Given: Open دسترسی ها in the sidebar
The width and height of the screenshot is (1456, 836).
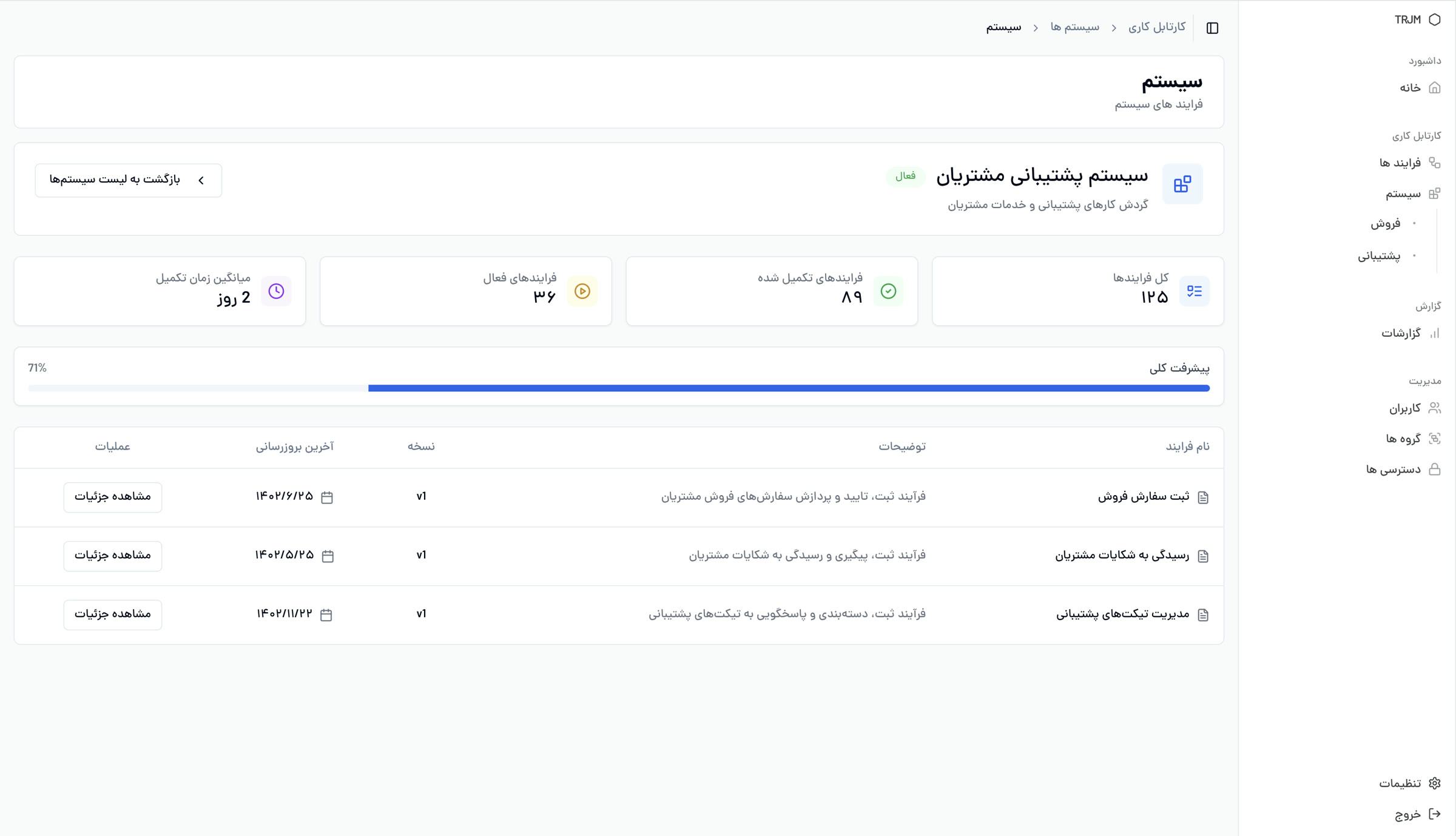Looking at the screenshot, I should (x=1394, y=470).
